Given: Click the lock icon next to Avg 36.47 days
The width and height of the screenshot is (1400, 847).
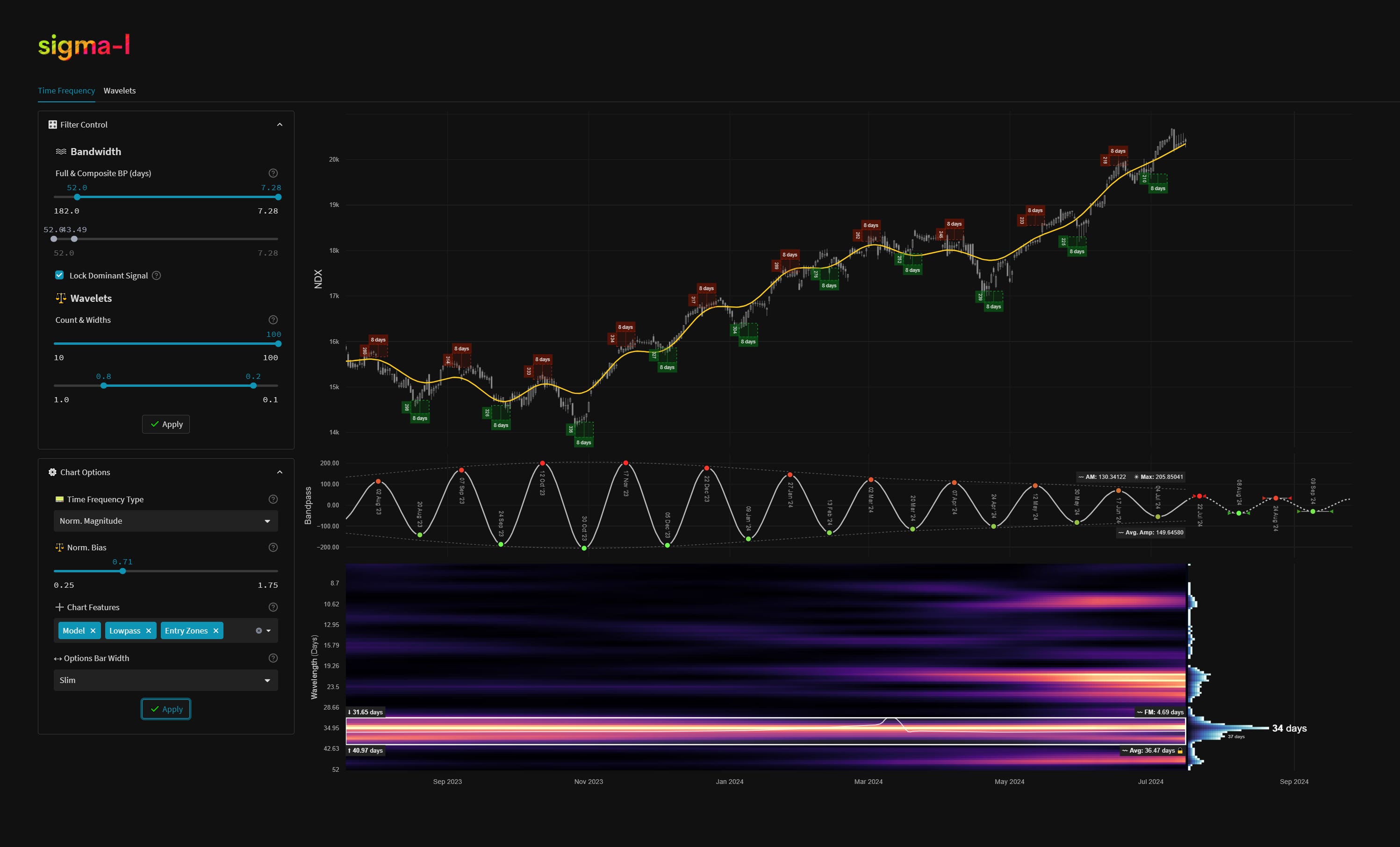Looking at the screenshot, I should point(1181,750).
